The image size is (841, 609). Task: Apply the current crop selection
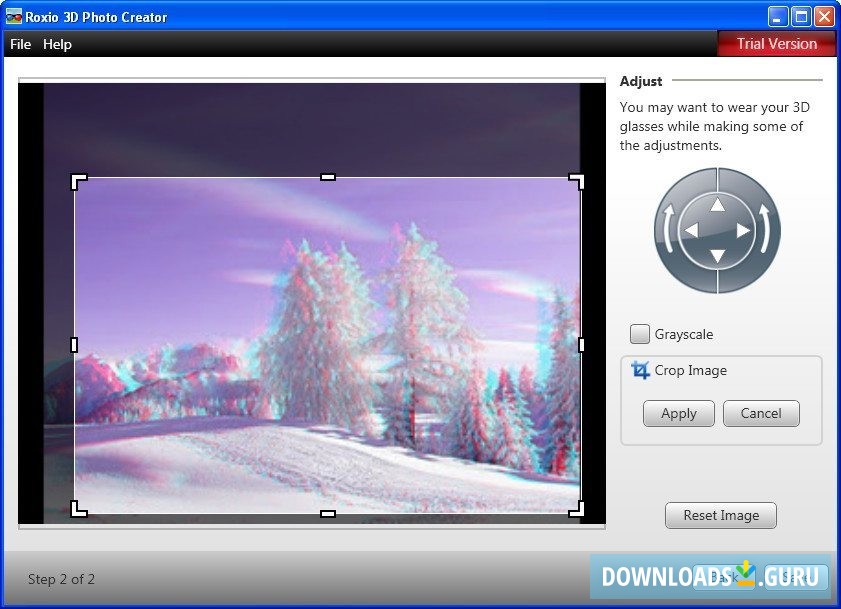tap(678, 413)
